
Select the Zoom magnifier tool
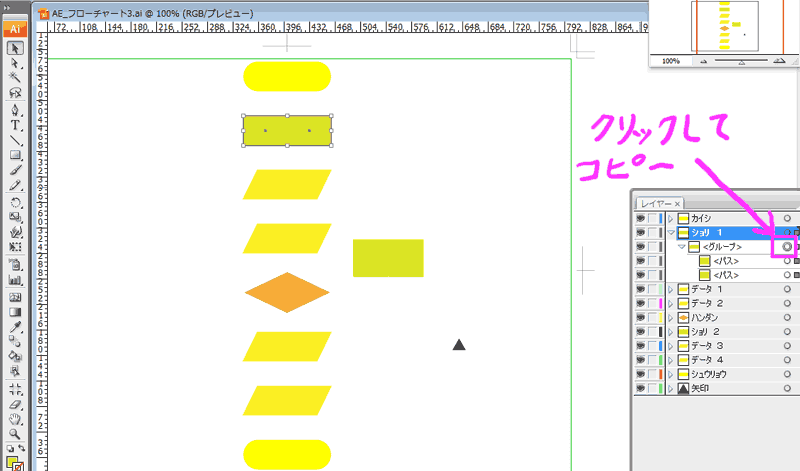[x=15, y=434]
